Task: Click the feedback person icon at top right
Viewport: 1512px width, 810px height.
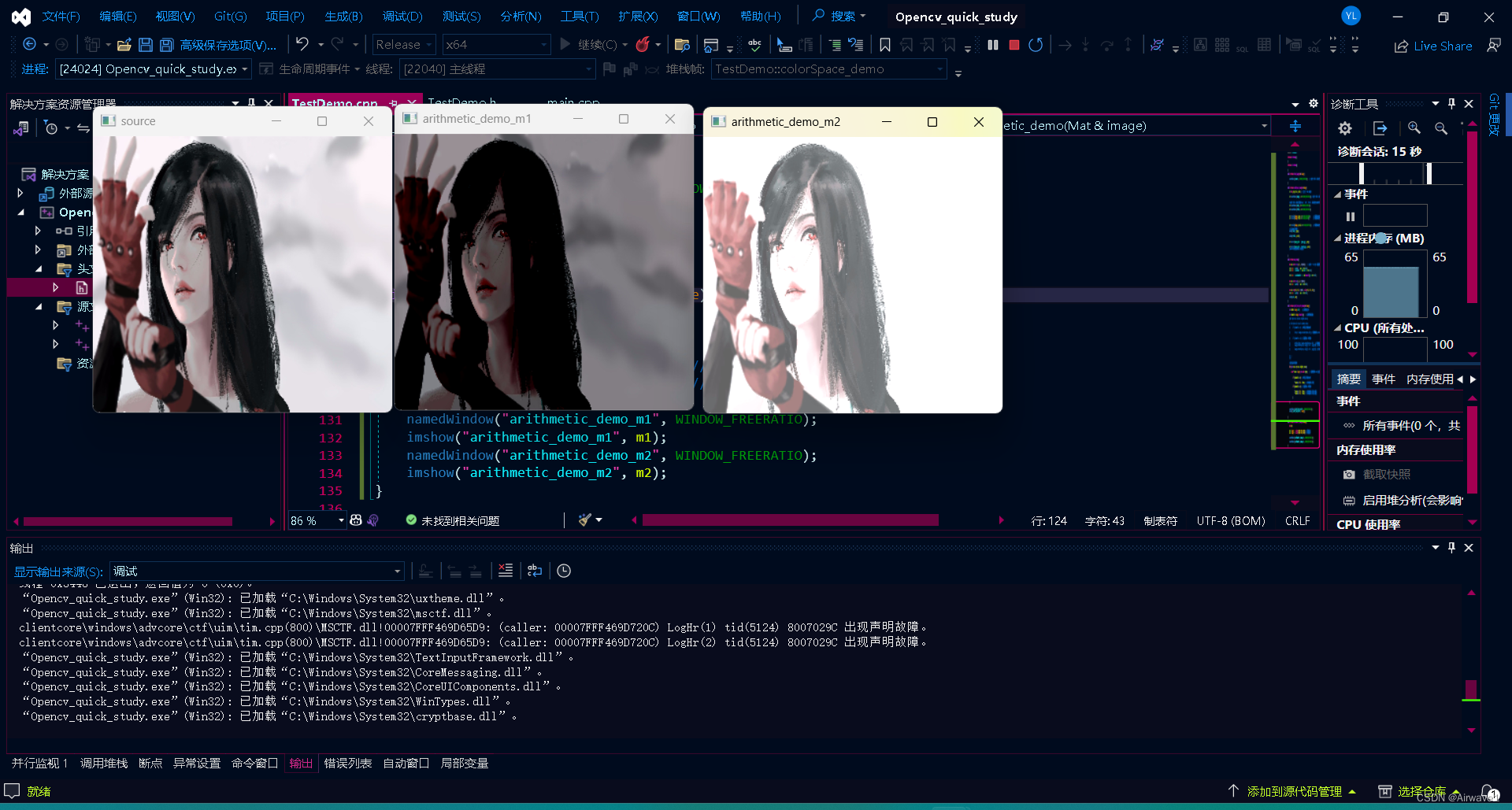Action: [x=1494, y=46]
